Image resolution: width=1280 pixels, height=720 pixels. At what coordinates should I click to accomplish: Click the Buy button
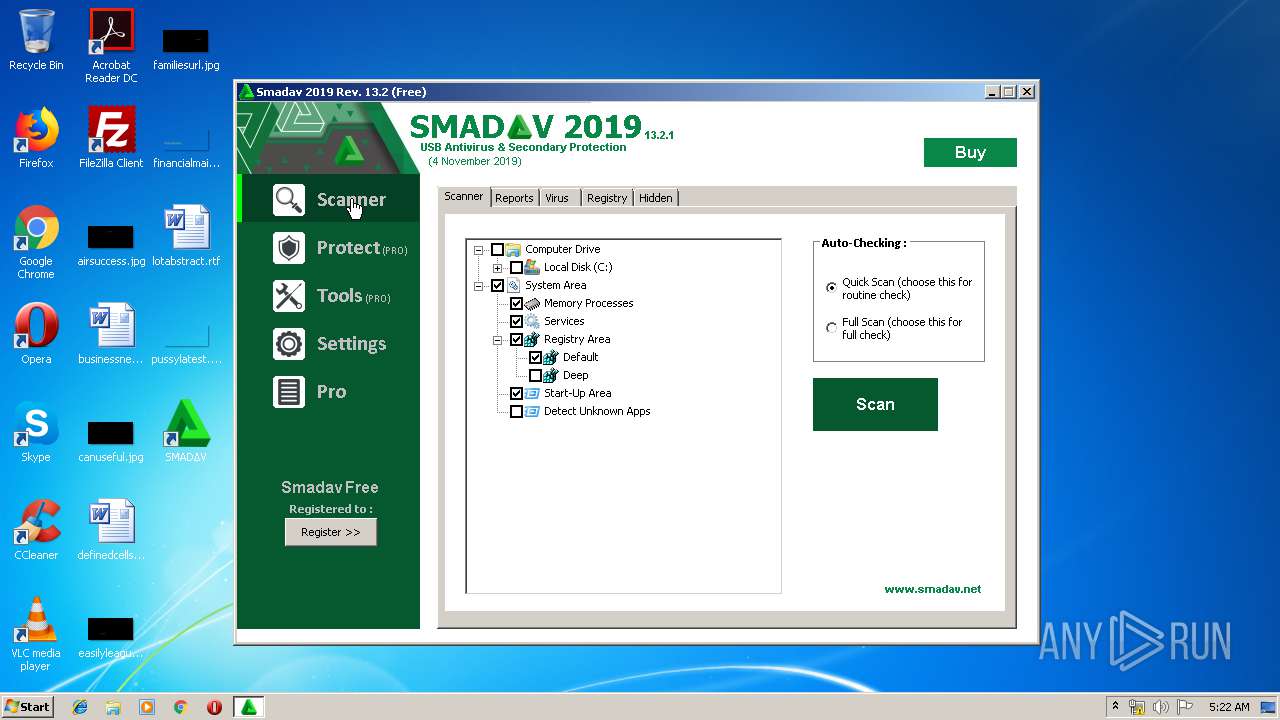pyautogui.click(x=970, y=152)
